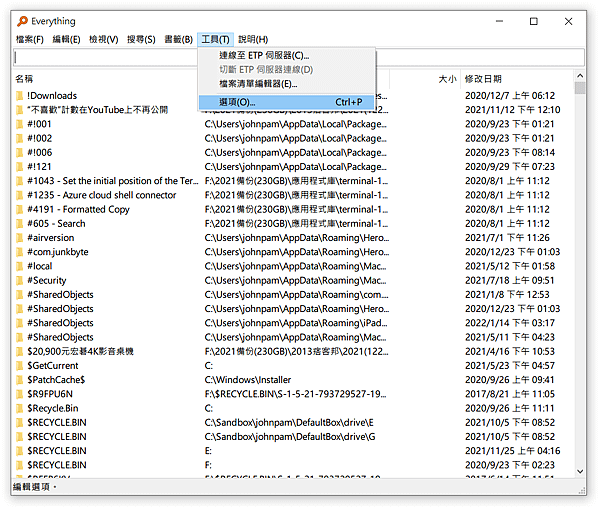
Task: Open the 編輯(E) menu
Action: point(66,39)
